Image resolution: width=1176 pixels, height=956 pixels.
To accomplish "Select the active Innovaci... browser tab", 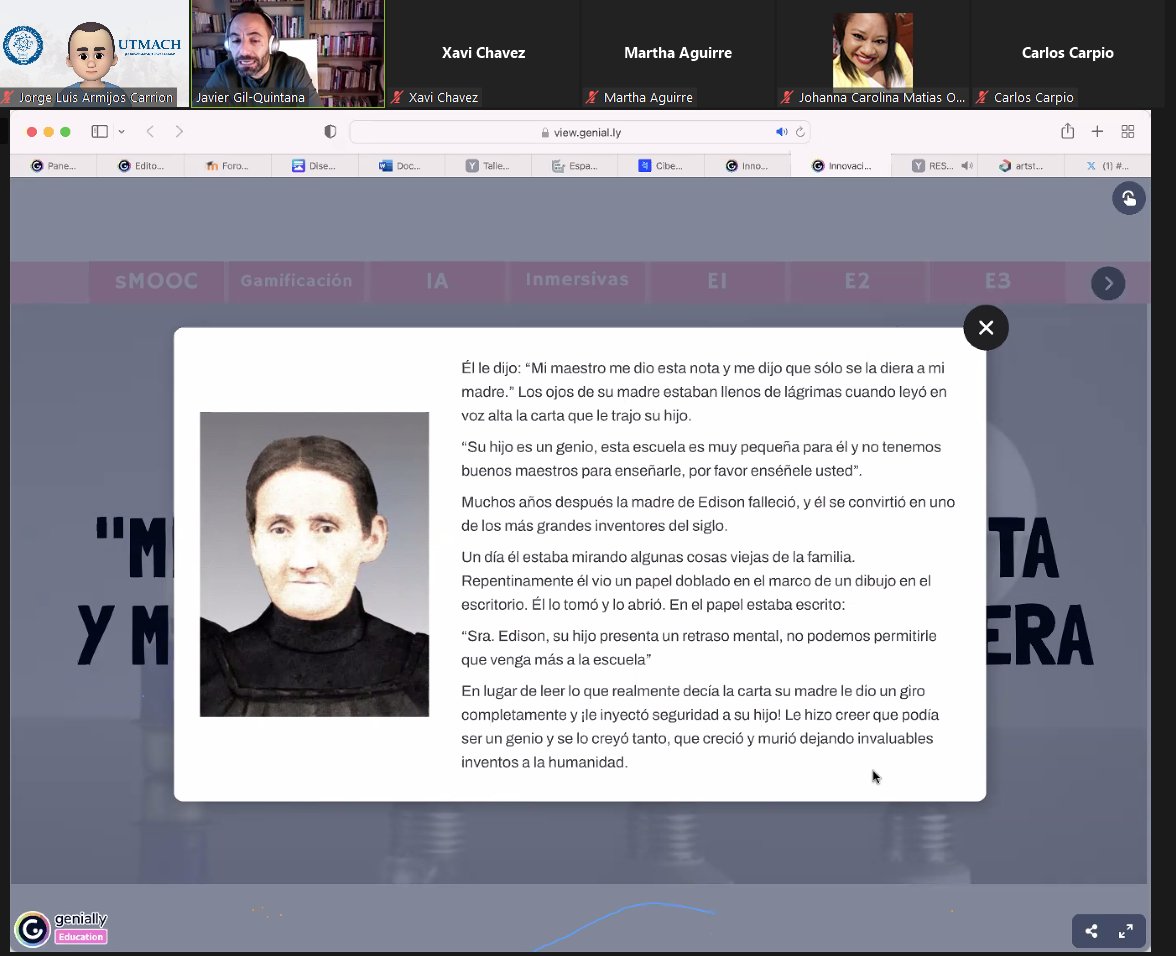I will point(841,166).
